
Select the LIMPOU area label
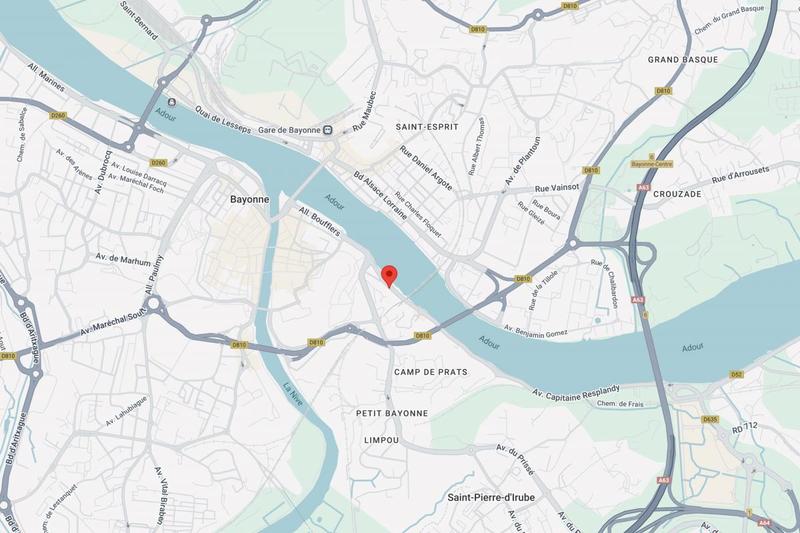382,440
